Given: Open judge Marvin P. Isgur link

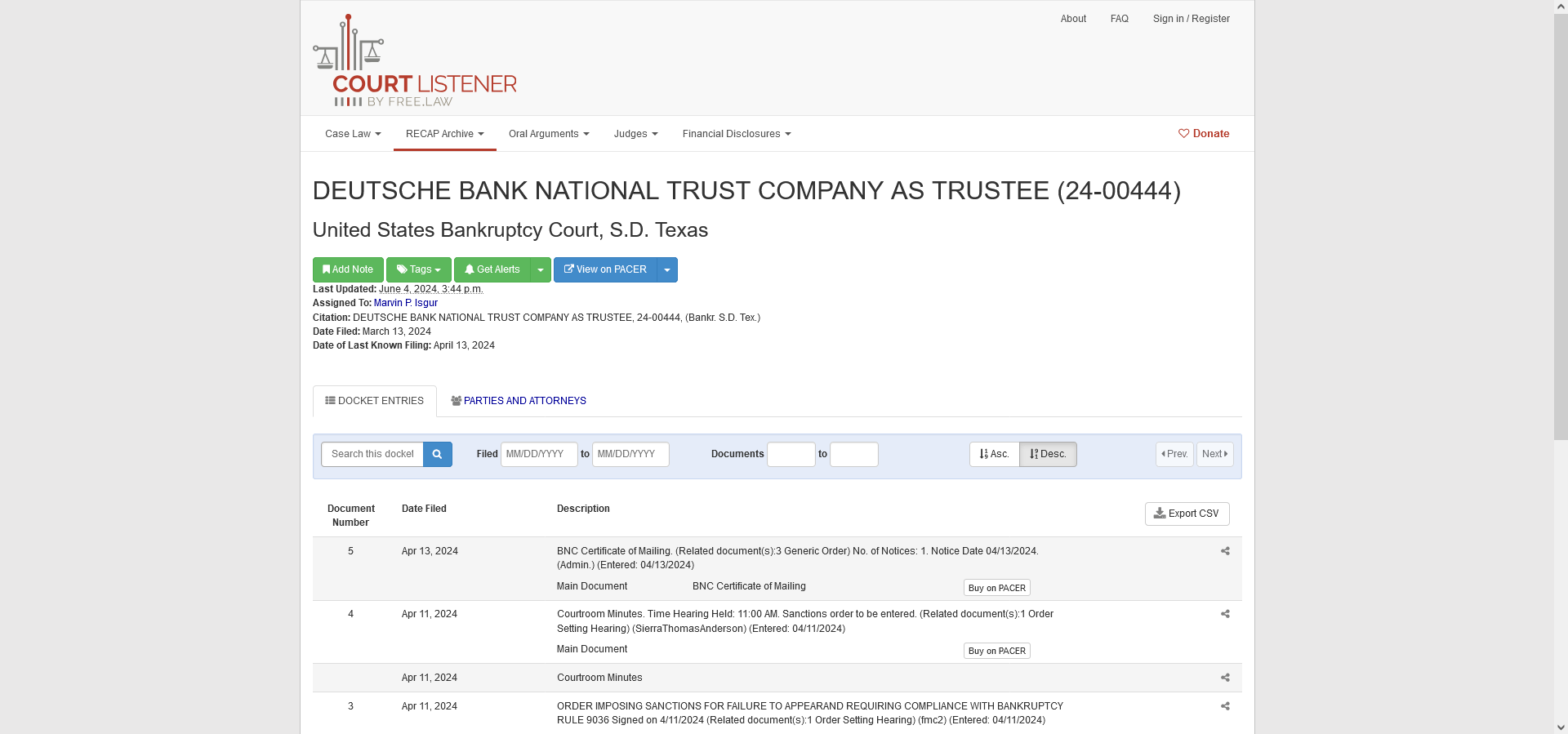Looking at the screenshot, I should (x=406, y=303).
